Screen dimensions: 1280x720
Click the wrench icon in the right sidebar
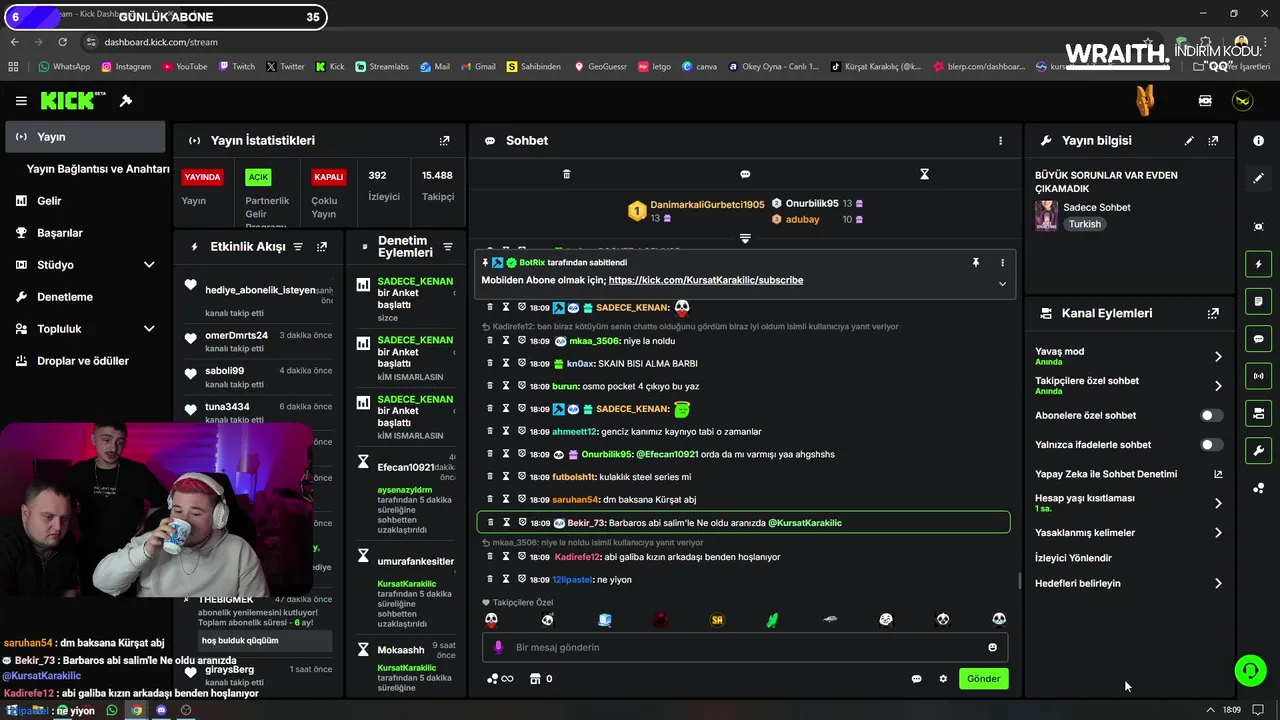1258,450
